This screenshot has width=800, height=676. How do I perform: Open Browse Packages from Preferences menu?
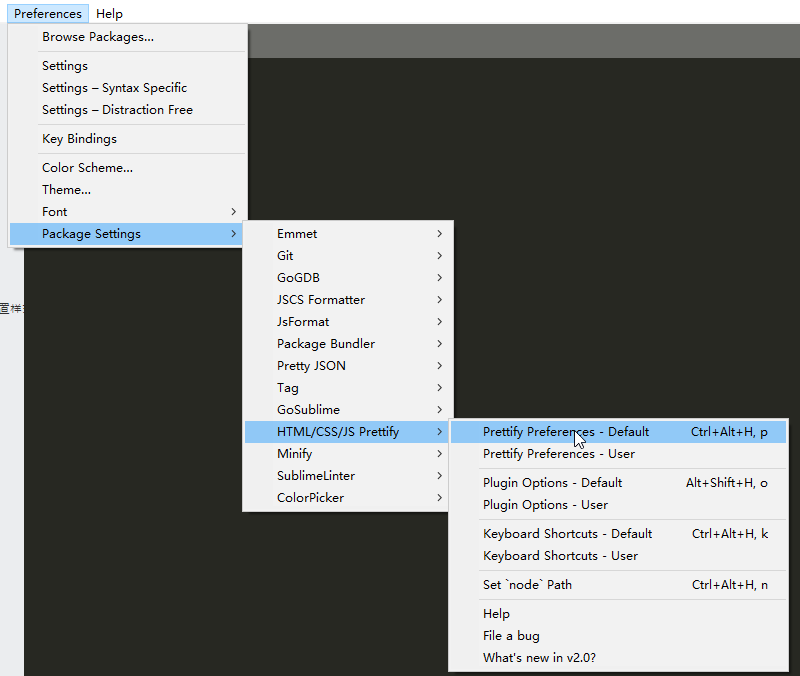point(98,37)
